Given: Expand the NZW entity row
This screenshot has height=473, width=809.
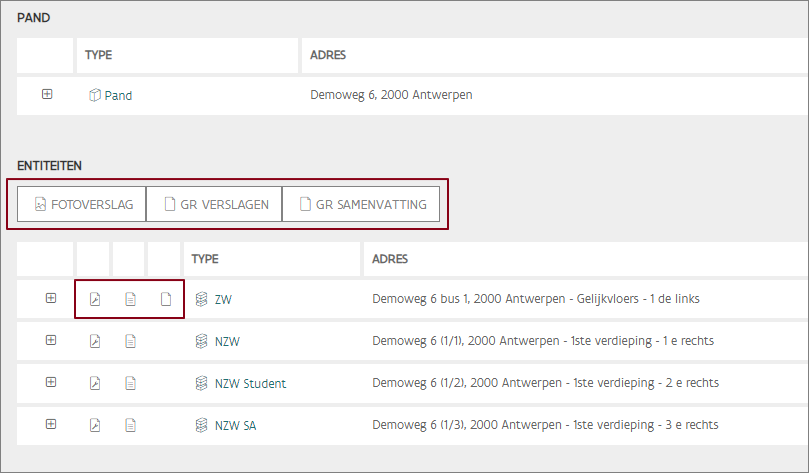Looking at the screenshot, I should pyautogui.click(x=51, y=340).
